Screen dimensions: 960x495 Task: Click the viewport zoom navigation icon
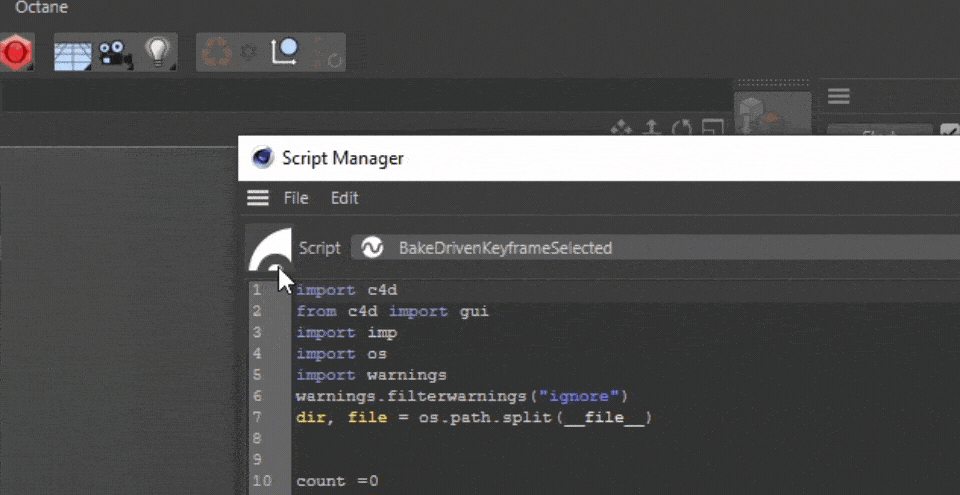651,129
